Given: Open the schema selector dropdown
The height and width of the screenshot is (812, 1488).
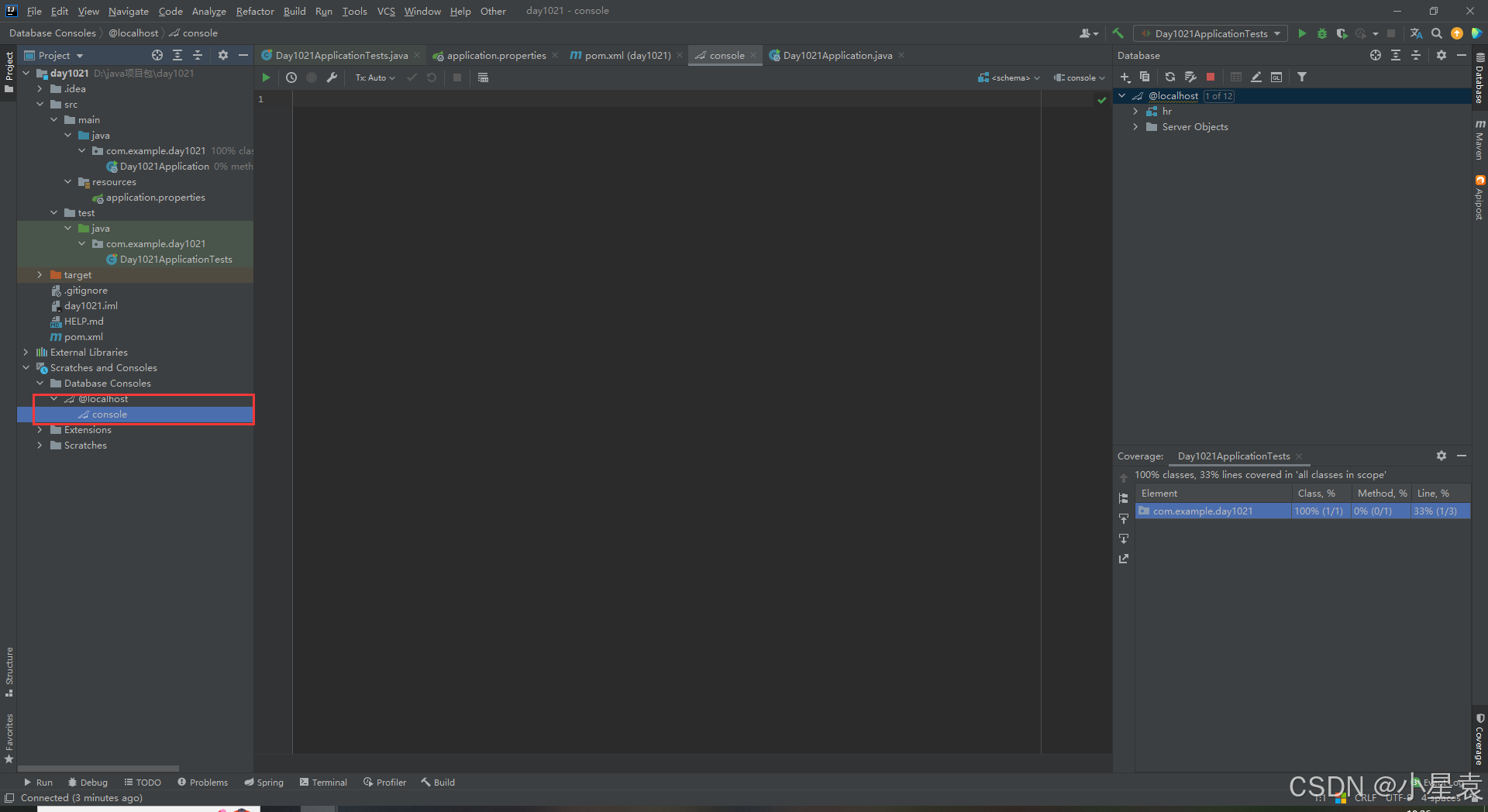Looking at the screenshot, I should tap(1007, 77).
